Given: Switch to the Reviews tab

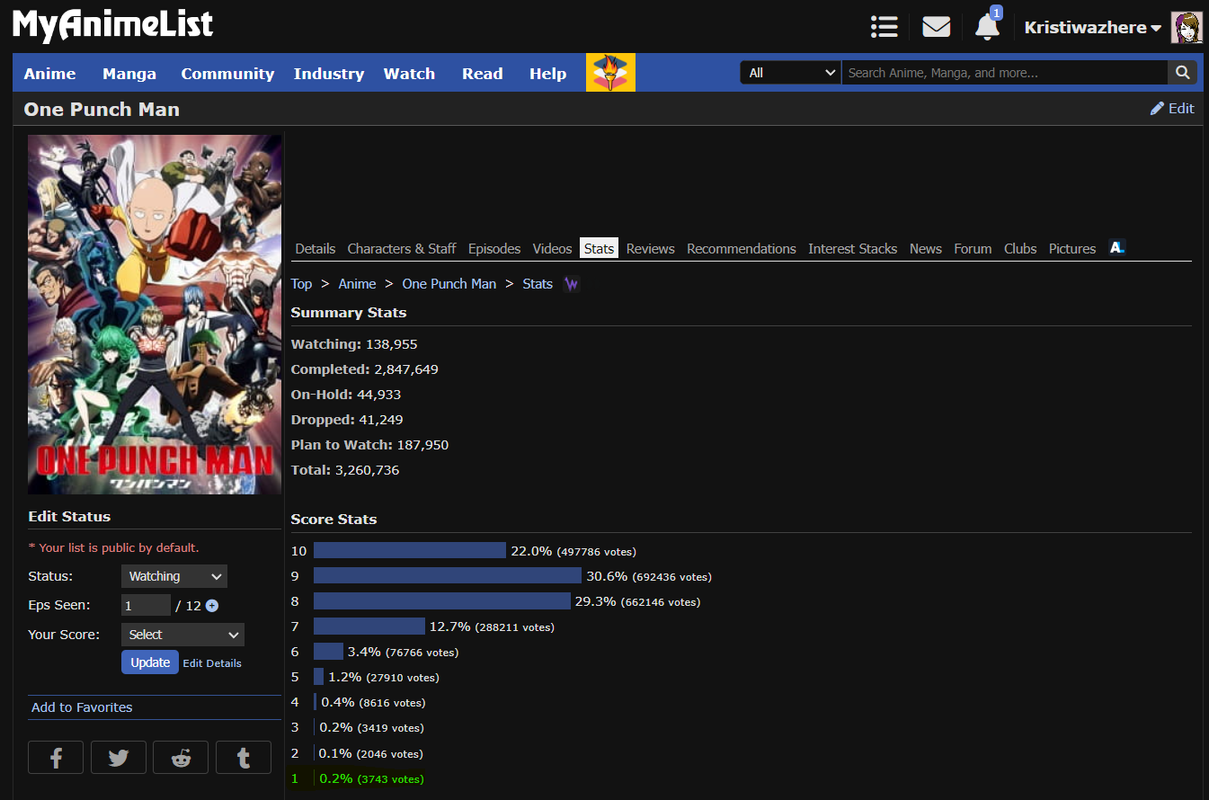Looking at the screenshot, I should click(x=651, y=248).
